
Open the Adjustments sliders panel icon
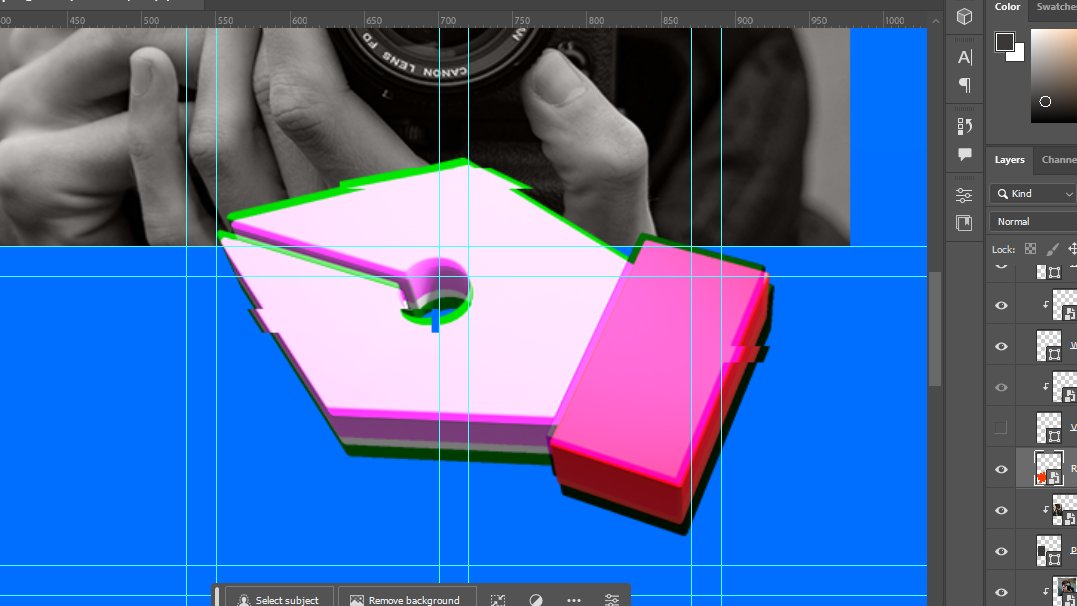click(964, 195)
